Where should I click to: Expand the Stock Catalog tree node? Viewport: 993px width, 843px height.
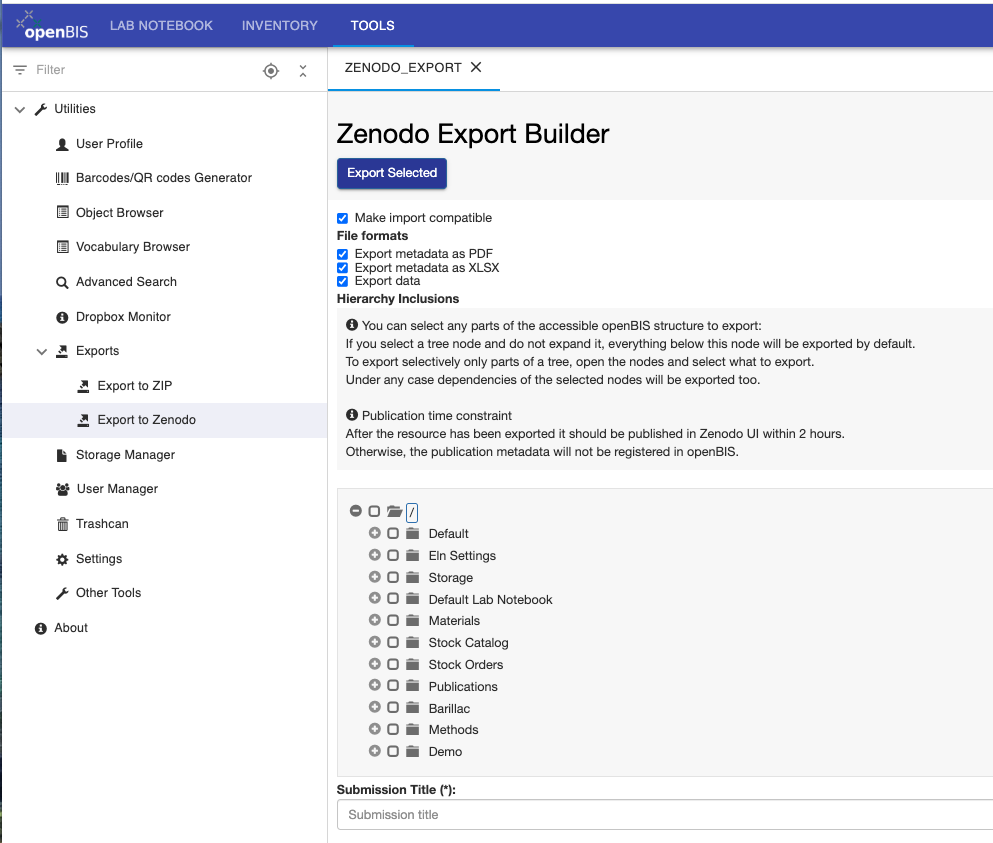374,642
